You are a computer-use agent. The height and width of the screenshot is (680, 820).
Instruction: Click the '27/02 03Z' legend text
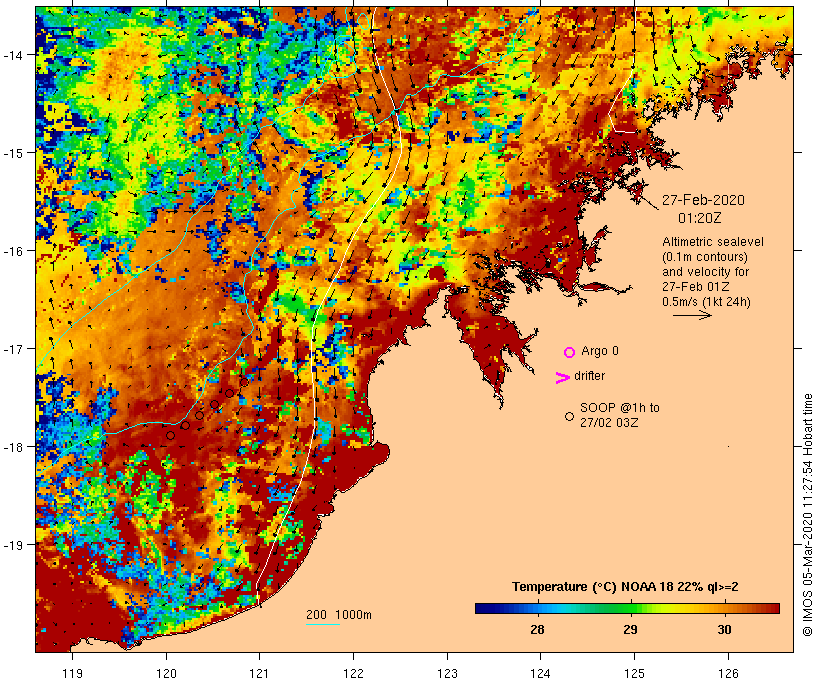coord(609,423)
